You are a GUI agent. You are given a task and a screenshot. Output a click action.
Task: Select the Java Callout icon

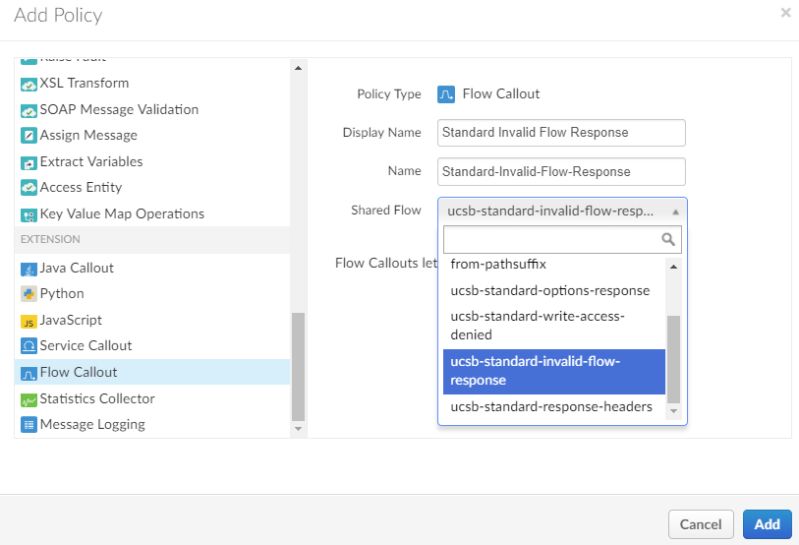click(x=27, y=268)
